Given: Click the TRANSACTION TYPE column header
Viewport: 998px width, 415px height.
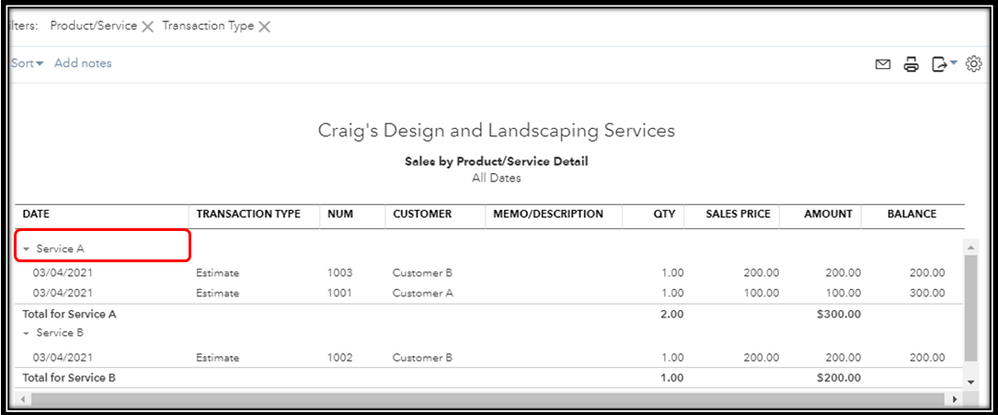Looking at the screenshot, I should 248,215.
